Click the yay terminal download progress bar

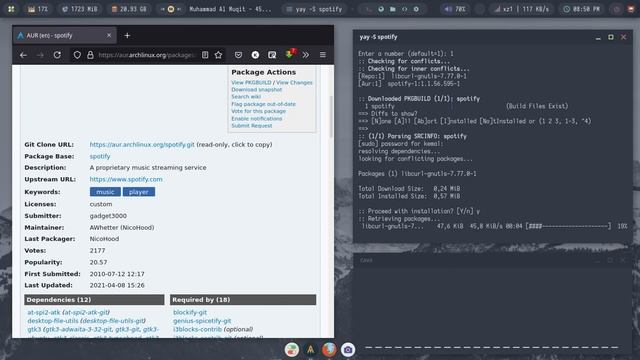[x=568, y=226]
